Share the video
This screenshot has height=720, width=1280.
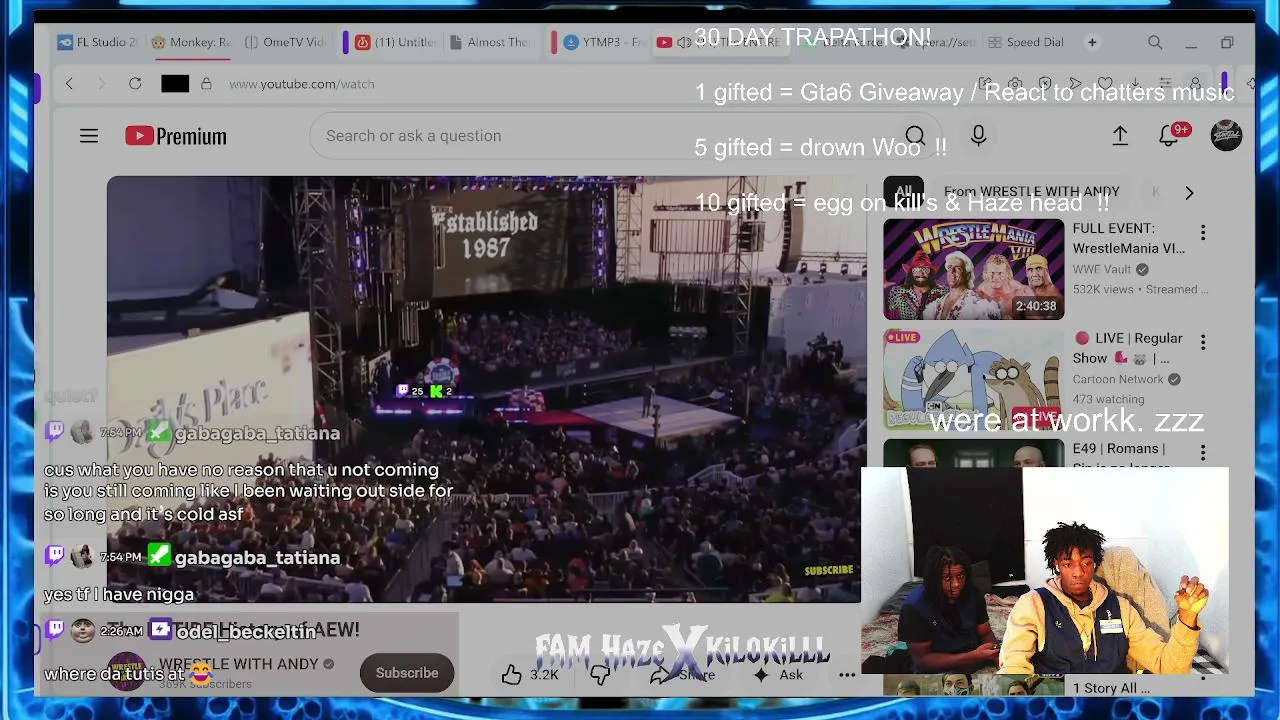click(684, 675)
